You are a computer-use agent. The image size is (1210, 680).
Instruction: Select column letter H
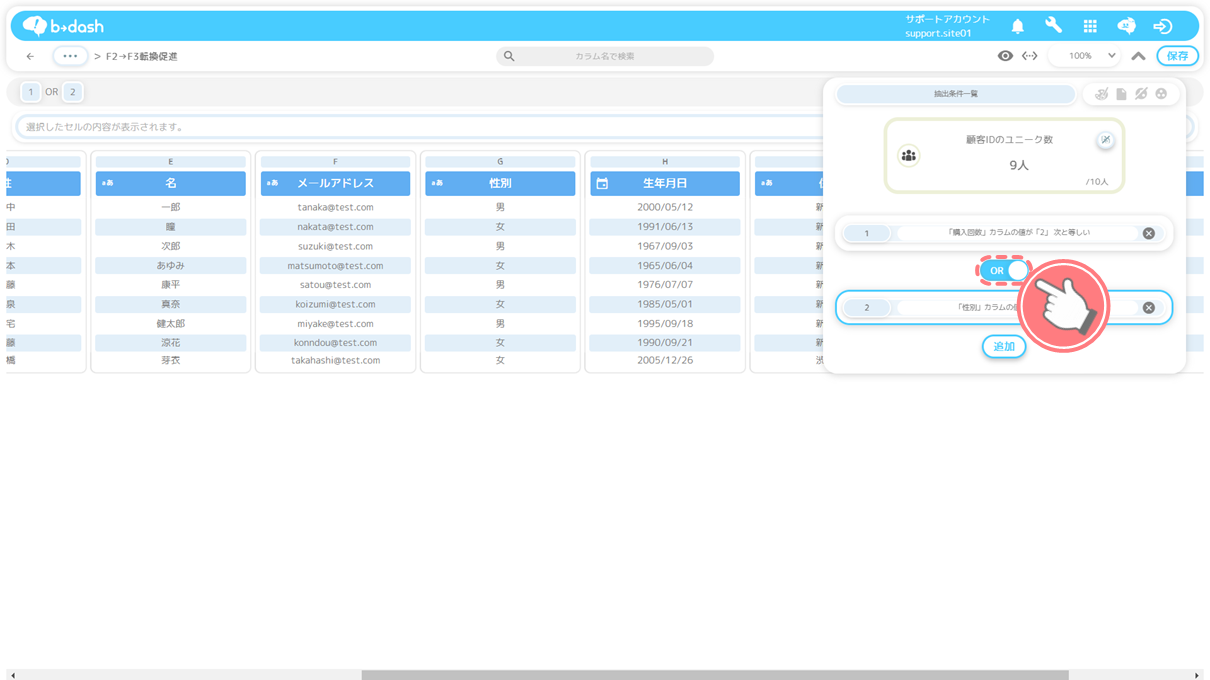point(665,162)
